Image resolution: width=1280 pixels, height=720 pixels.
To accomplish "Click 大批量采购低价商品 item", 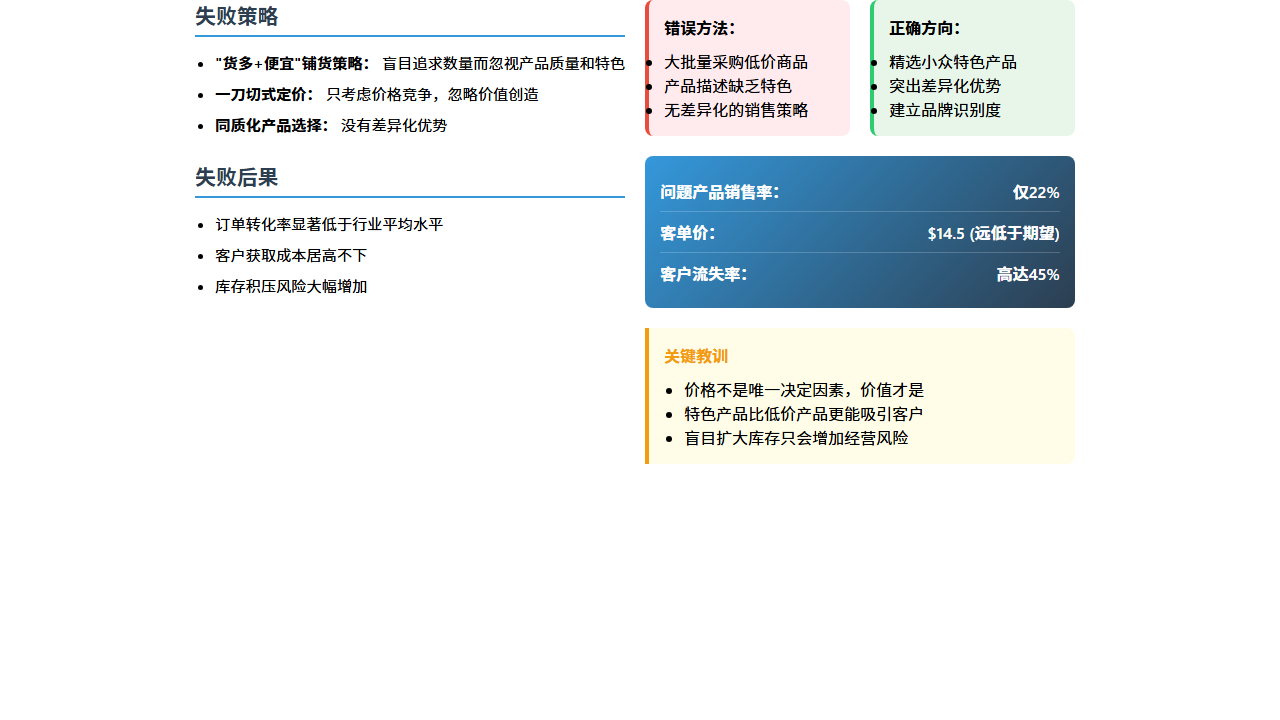I will [736, 62].
